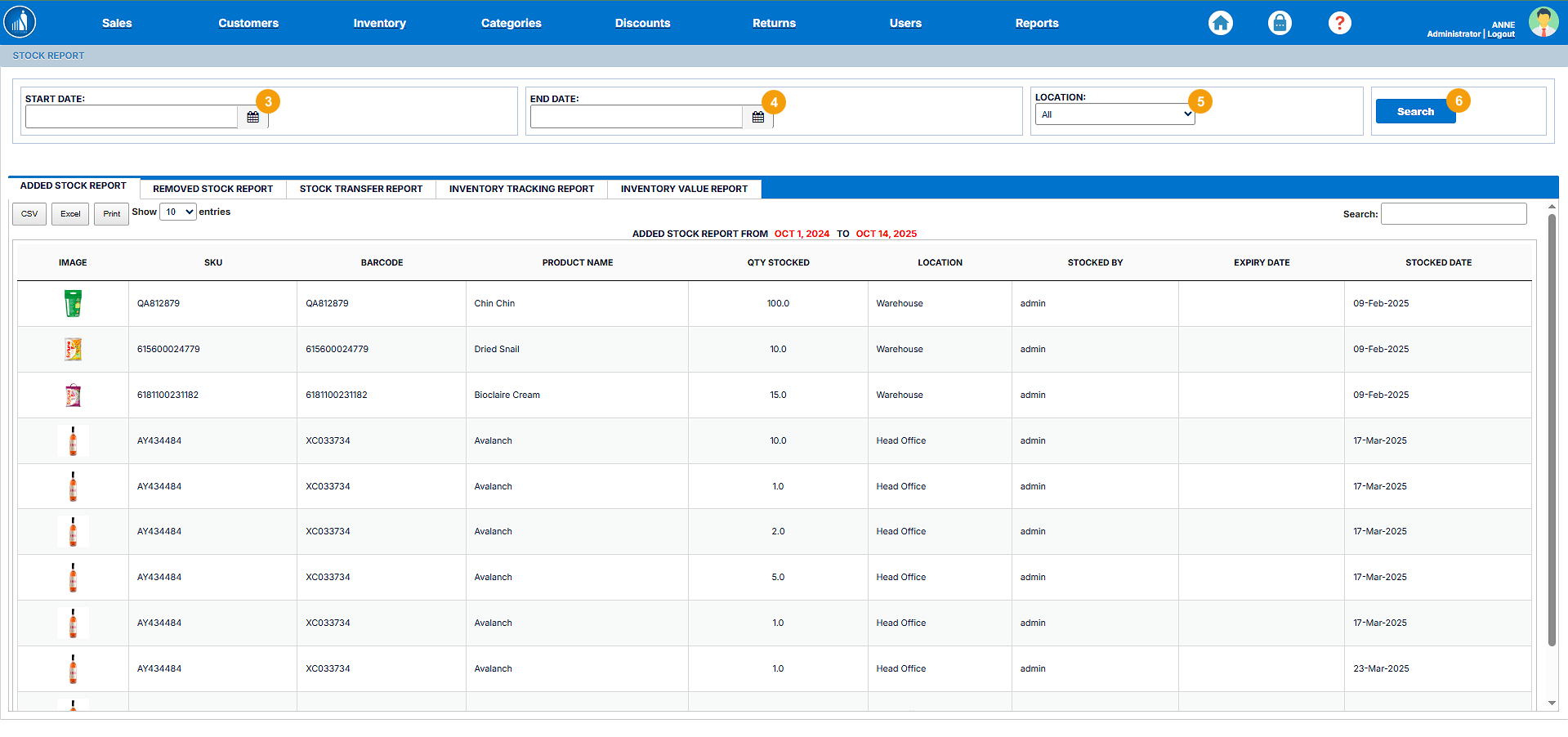The height and width of the screenshot is (737, 1568).
Task: Open the Reports menu
Action: pos(1036,23)
